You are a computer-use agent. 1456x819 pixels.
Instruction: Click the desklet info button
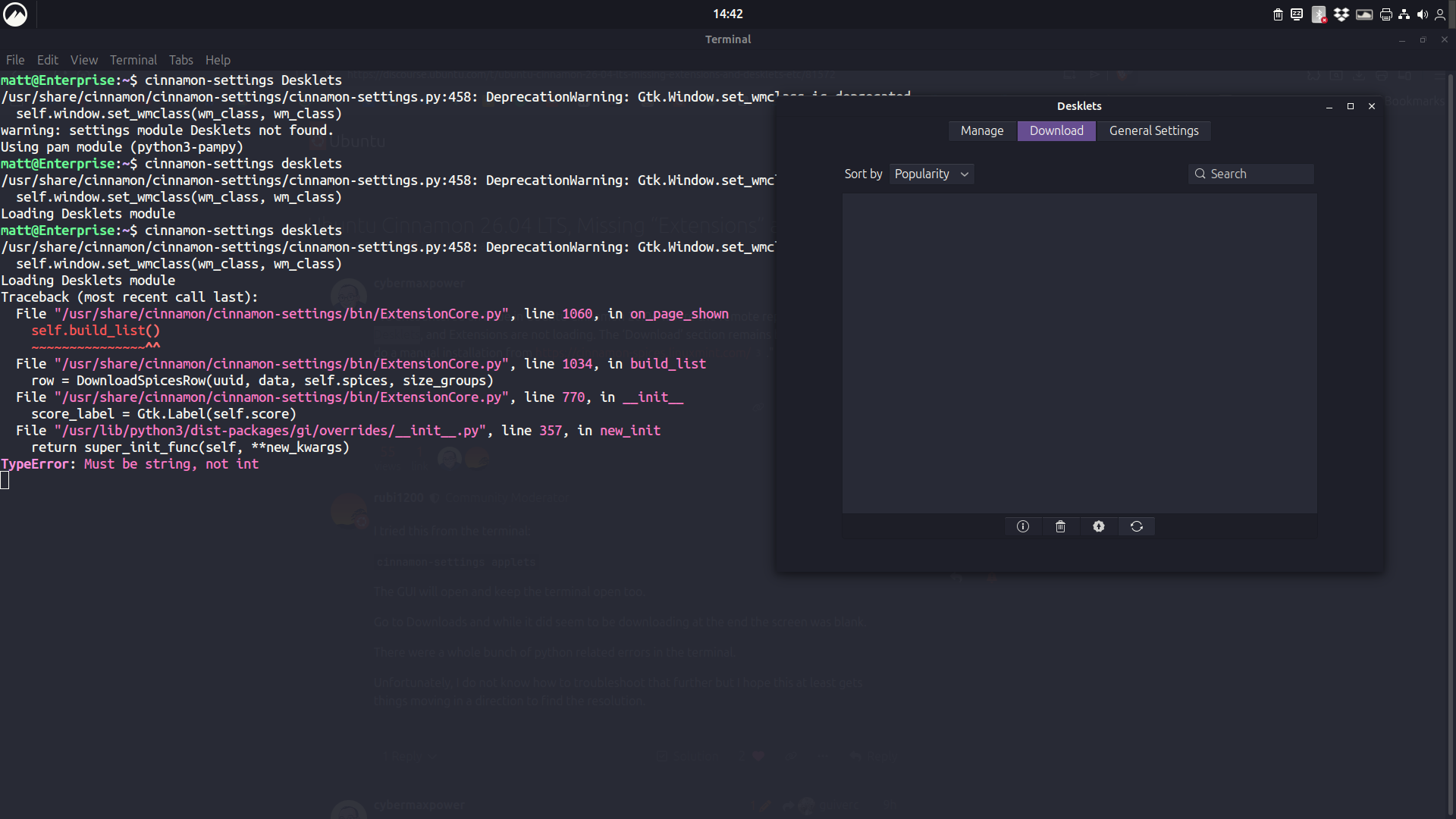(1023, 526)
